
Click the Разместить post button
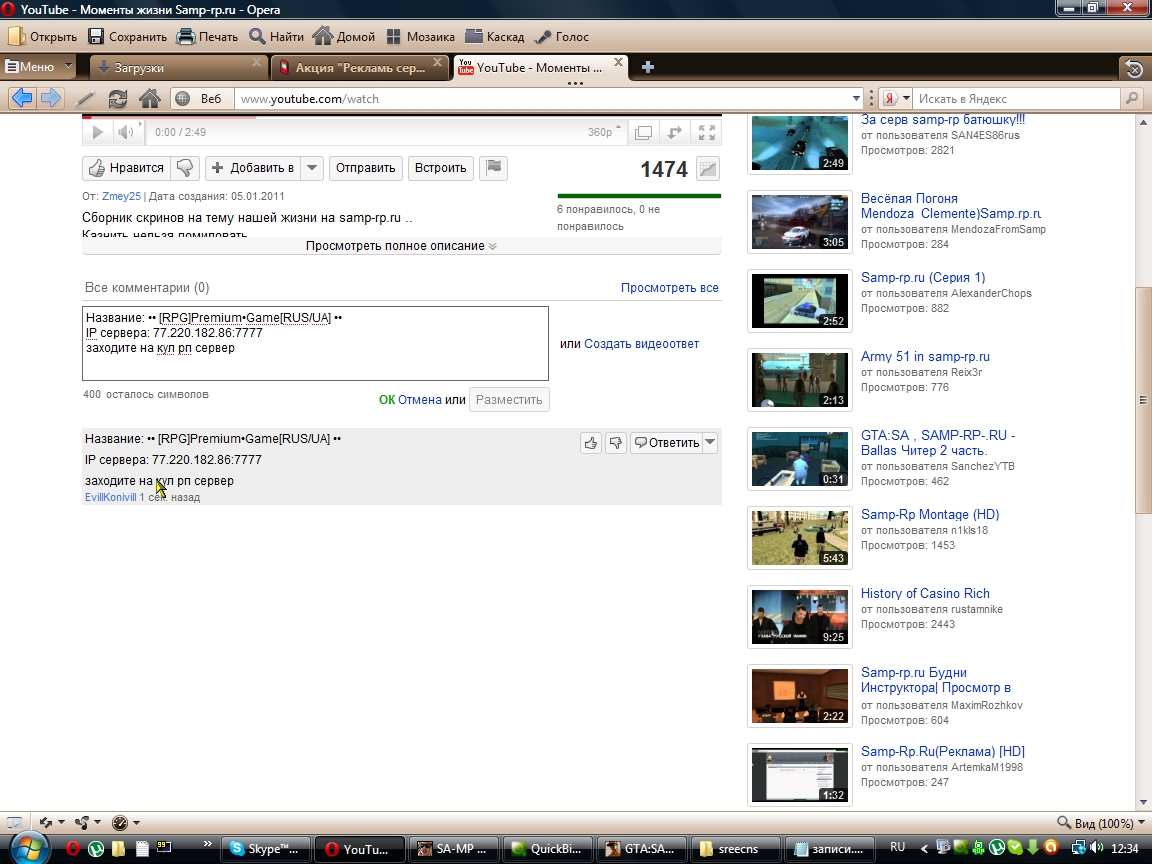pos(509,400)
